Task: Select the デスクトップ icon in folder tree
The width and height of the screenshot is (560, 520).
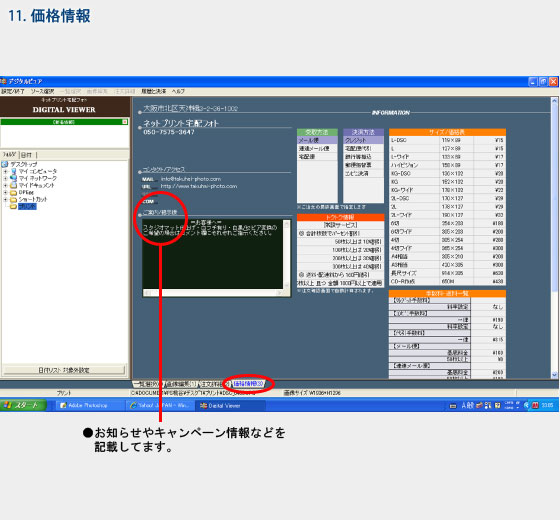Action: click(x=5, y=164)
